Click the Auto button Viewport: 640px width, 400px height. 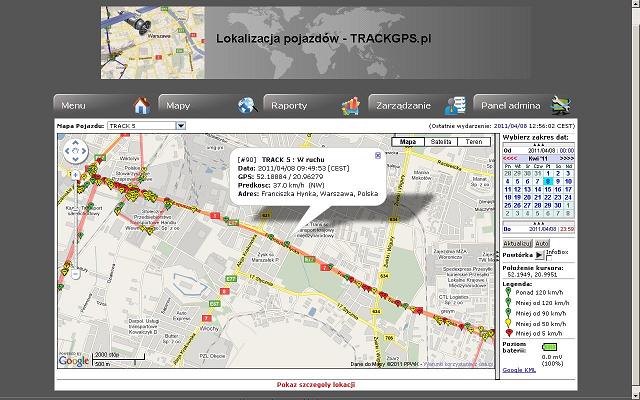coord(542,243)
